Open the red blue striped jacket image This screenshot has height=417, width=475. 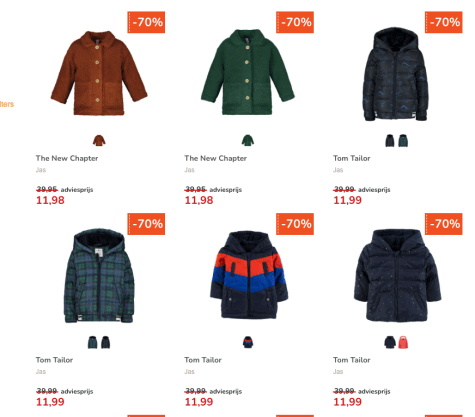point(249,275)
